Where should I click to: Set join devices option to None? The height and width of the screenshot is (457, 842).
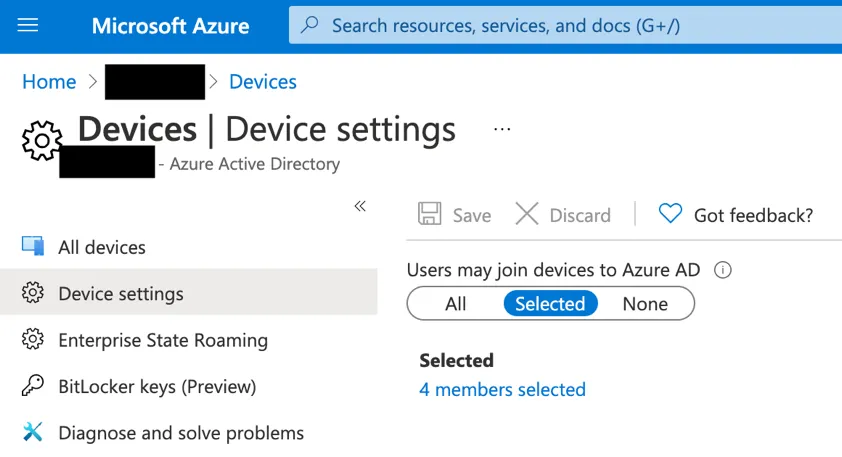[645, 304]
